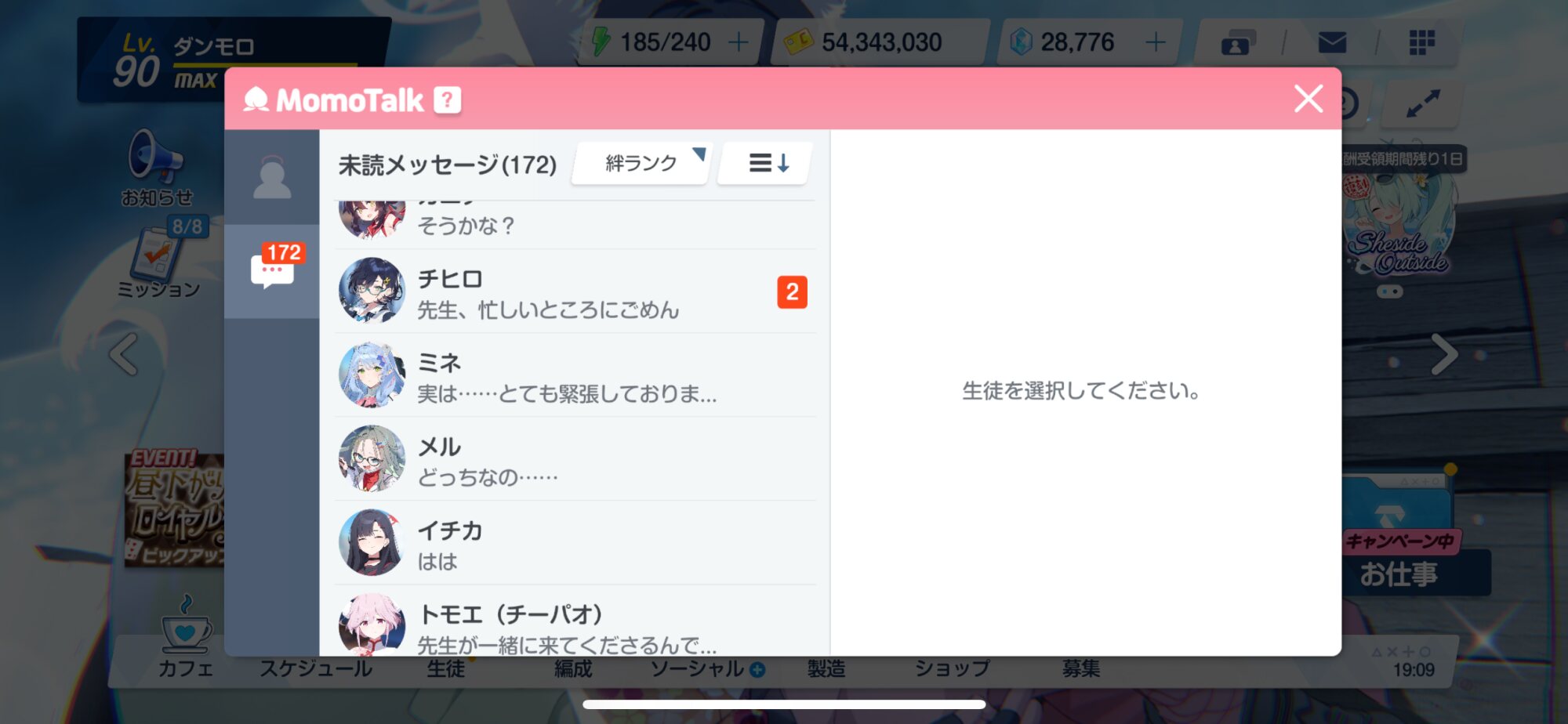Image resolution: width=1568 pixels, height=724 pixels.
Task: Add energy with the plus beside 185/240
Action: 738,42
